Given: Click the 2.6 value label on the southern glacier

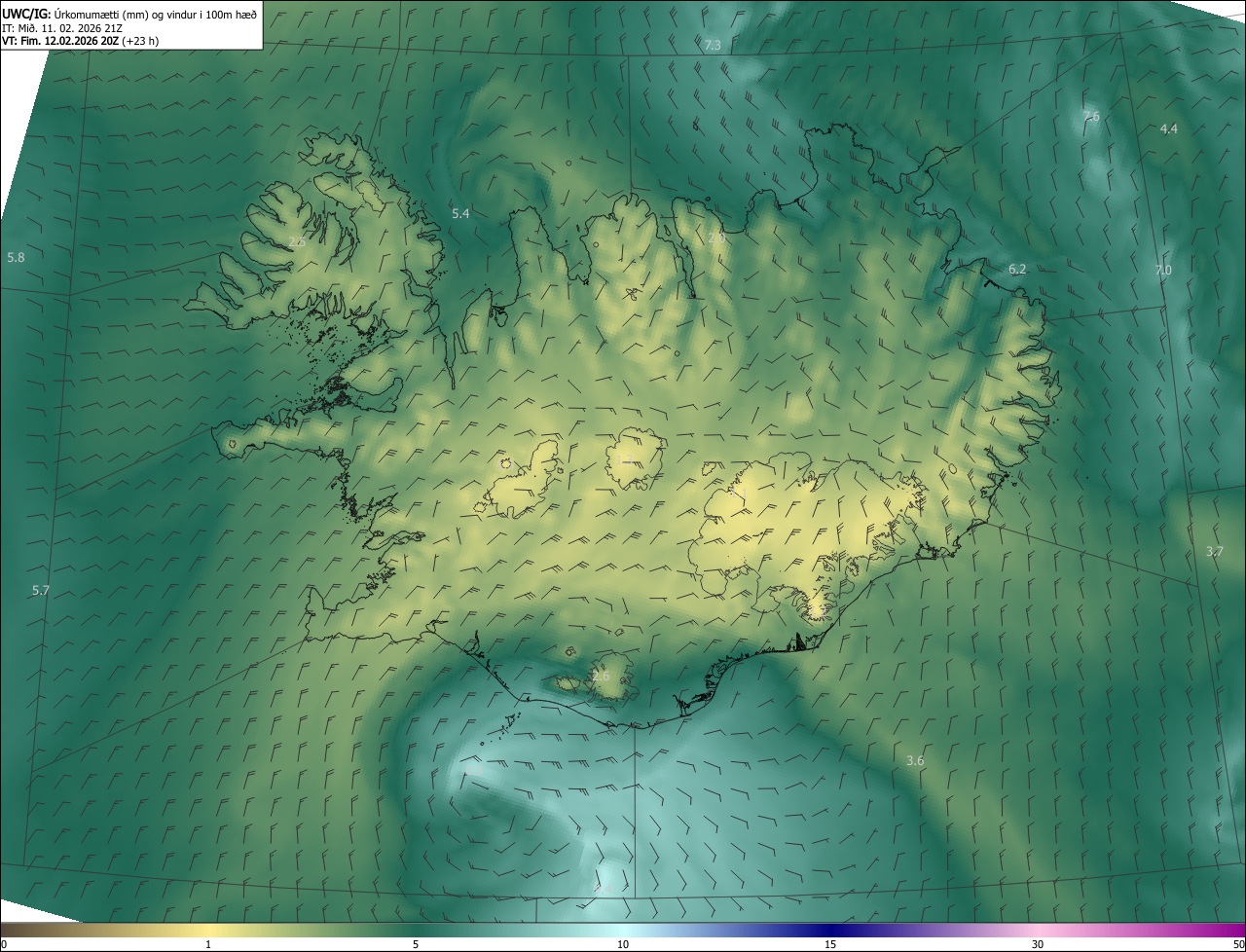Looking at the screenshot, I should [601, 676].
